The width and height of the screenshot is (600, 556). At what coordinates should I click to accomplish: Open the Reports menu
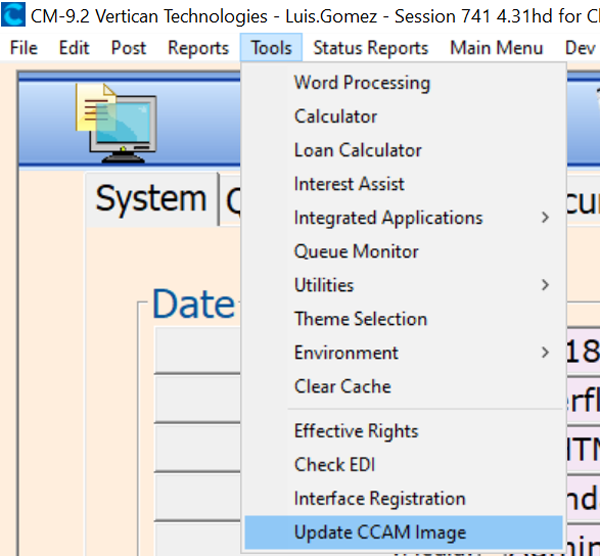(198, 48)
